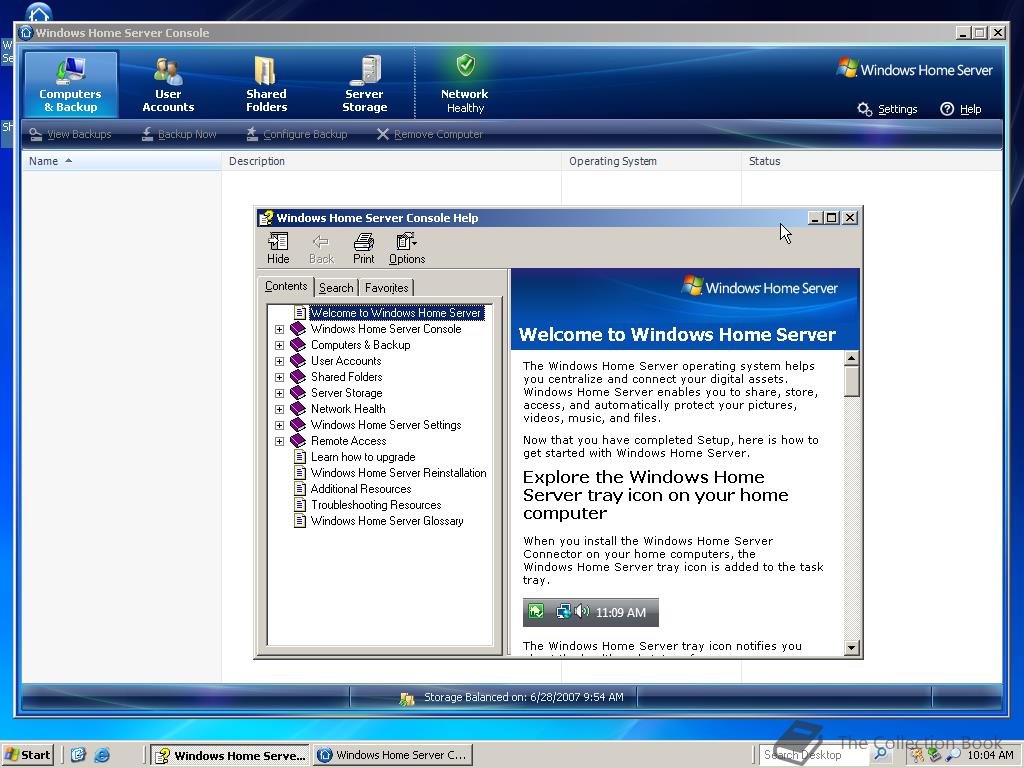Select Windows Home Server Settings book

[x=385, y=425]
